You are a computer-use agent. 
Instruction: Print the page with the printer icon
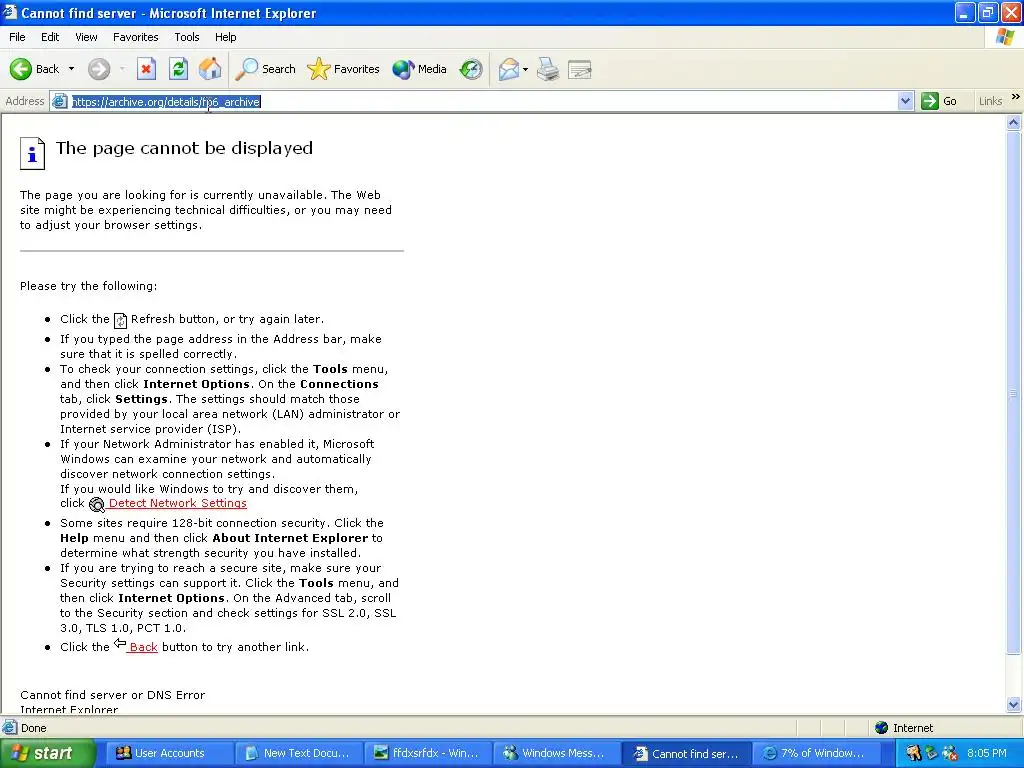coord(548,69)
